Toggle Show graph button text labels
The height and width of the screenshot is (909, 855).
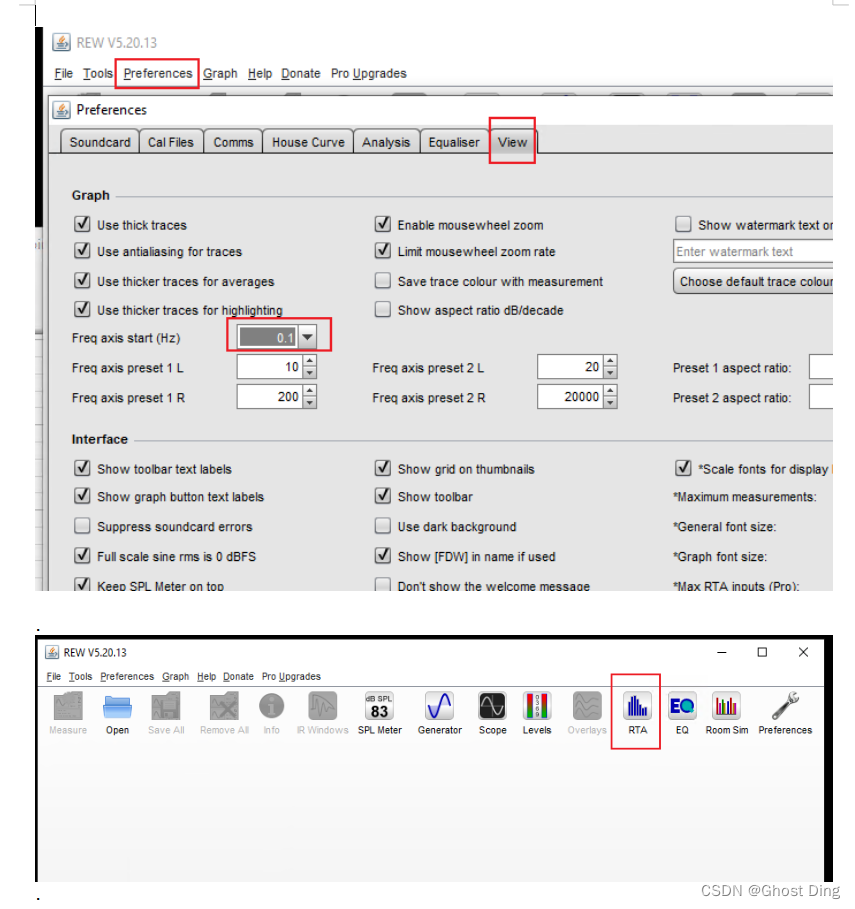(x=82, y=496)
